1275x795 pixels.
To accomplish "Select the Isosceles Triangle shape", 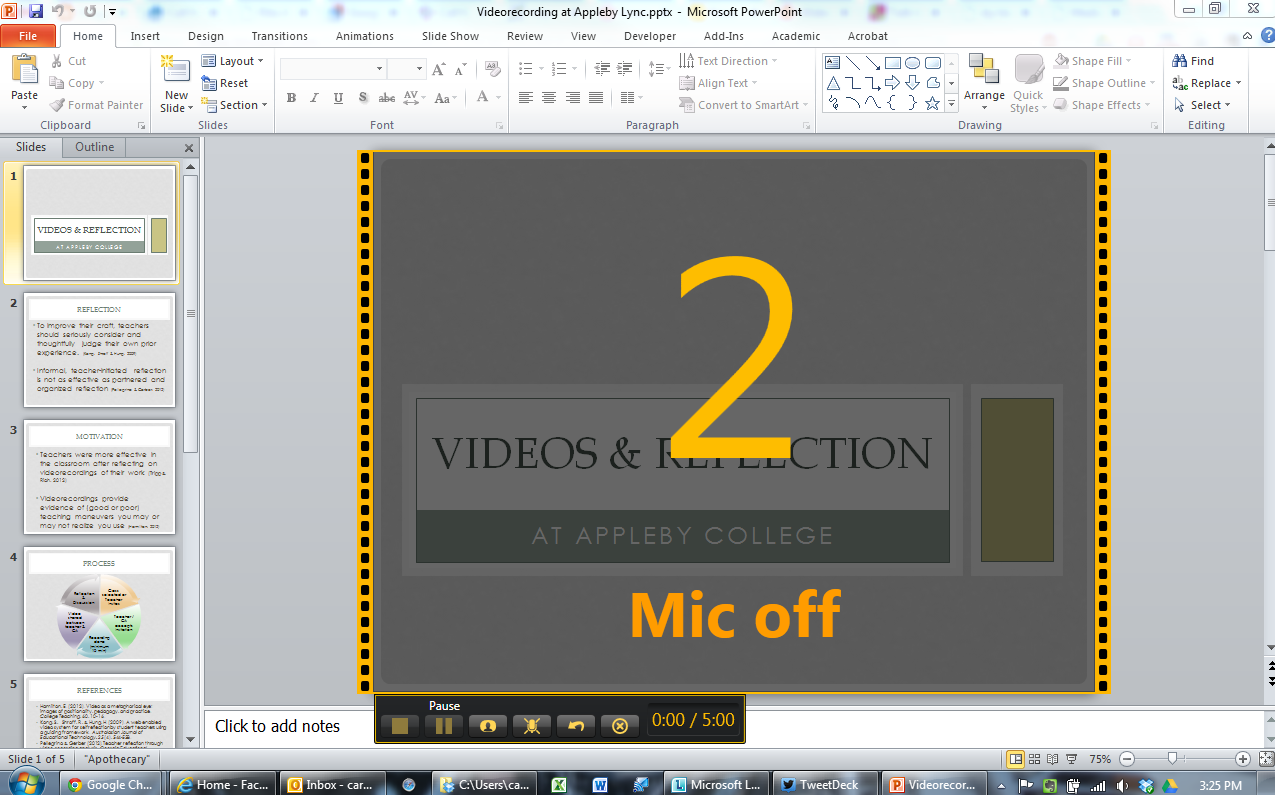I will tap(832, 83).
